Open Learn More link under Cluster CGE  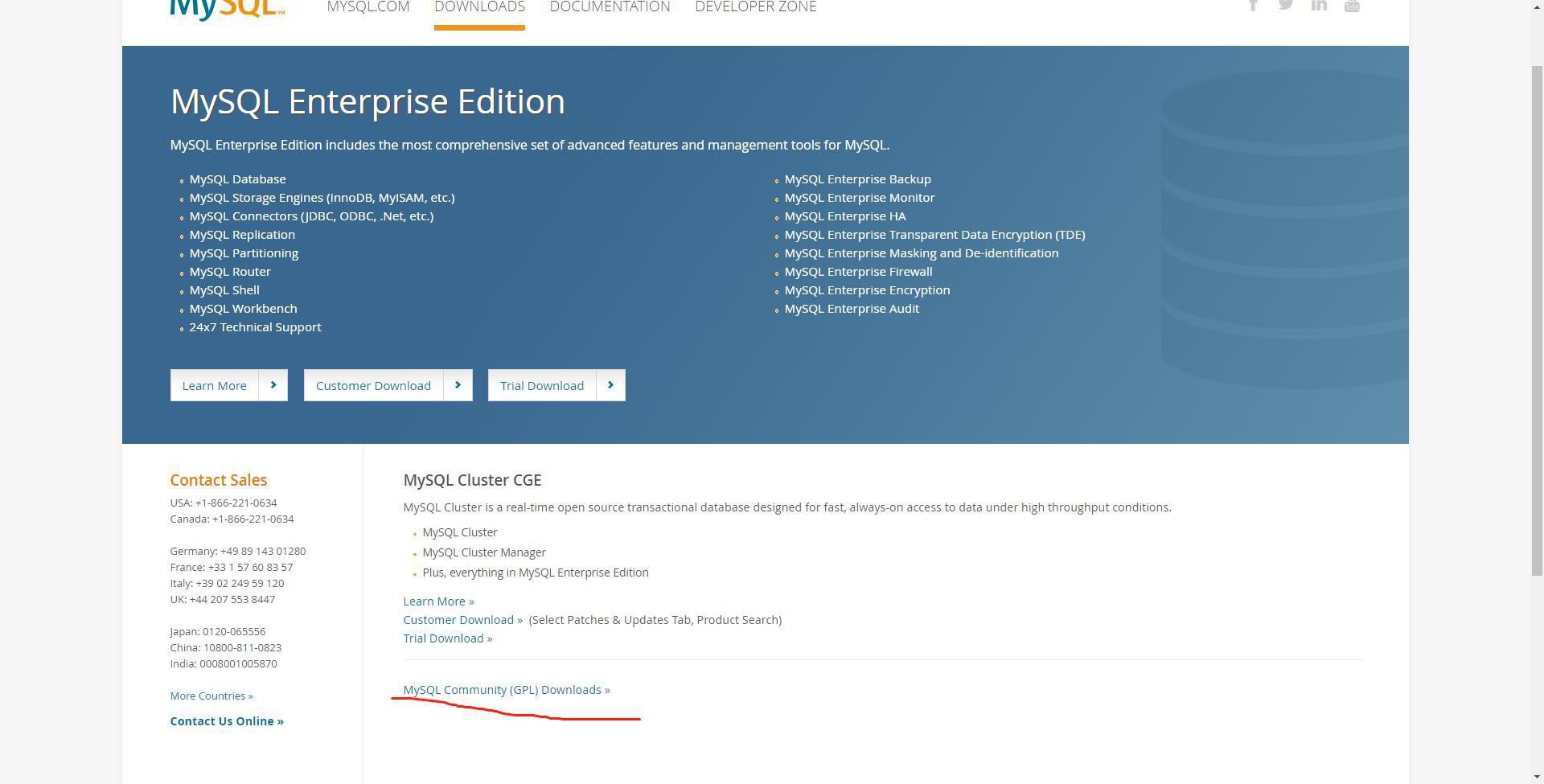pos(438,601)
